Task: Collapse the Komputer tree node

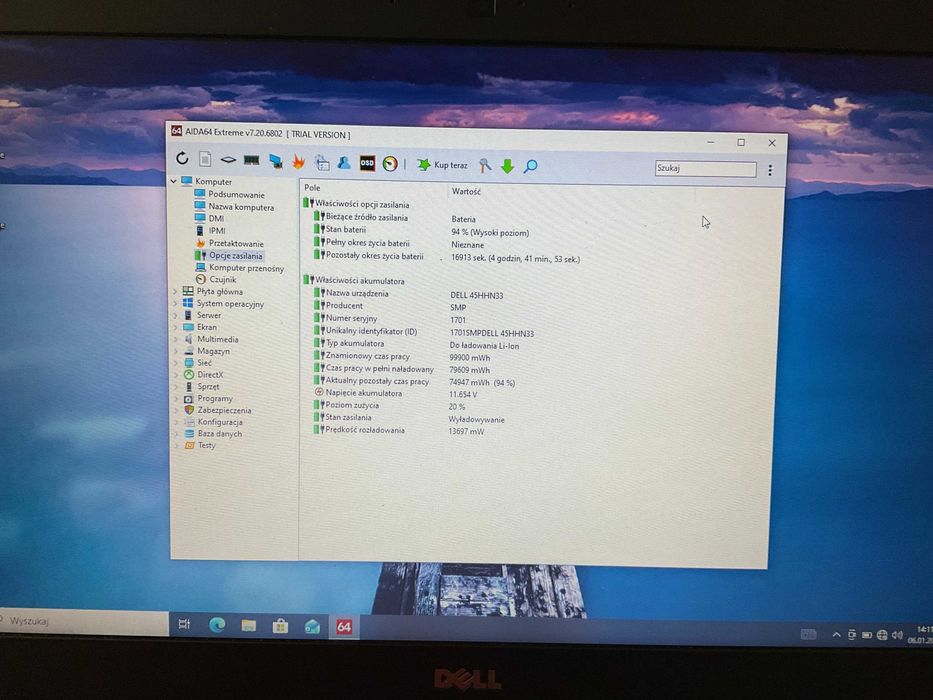Action: point(174,181)
